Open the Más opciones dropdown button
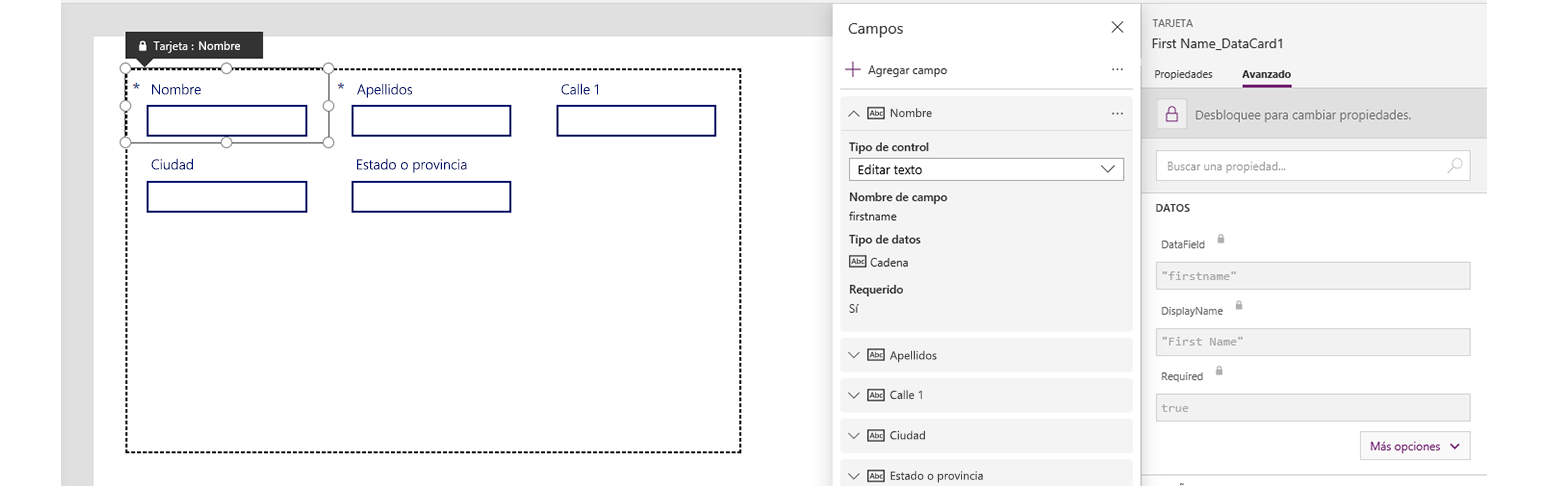The width and height of the screenshot is (1548, 486). tap(1415, 446)
